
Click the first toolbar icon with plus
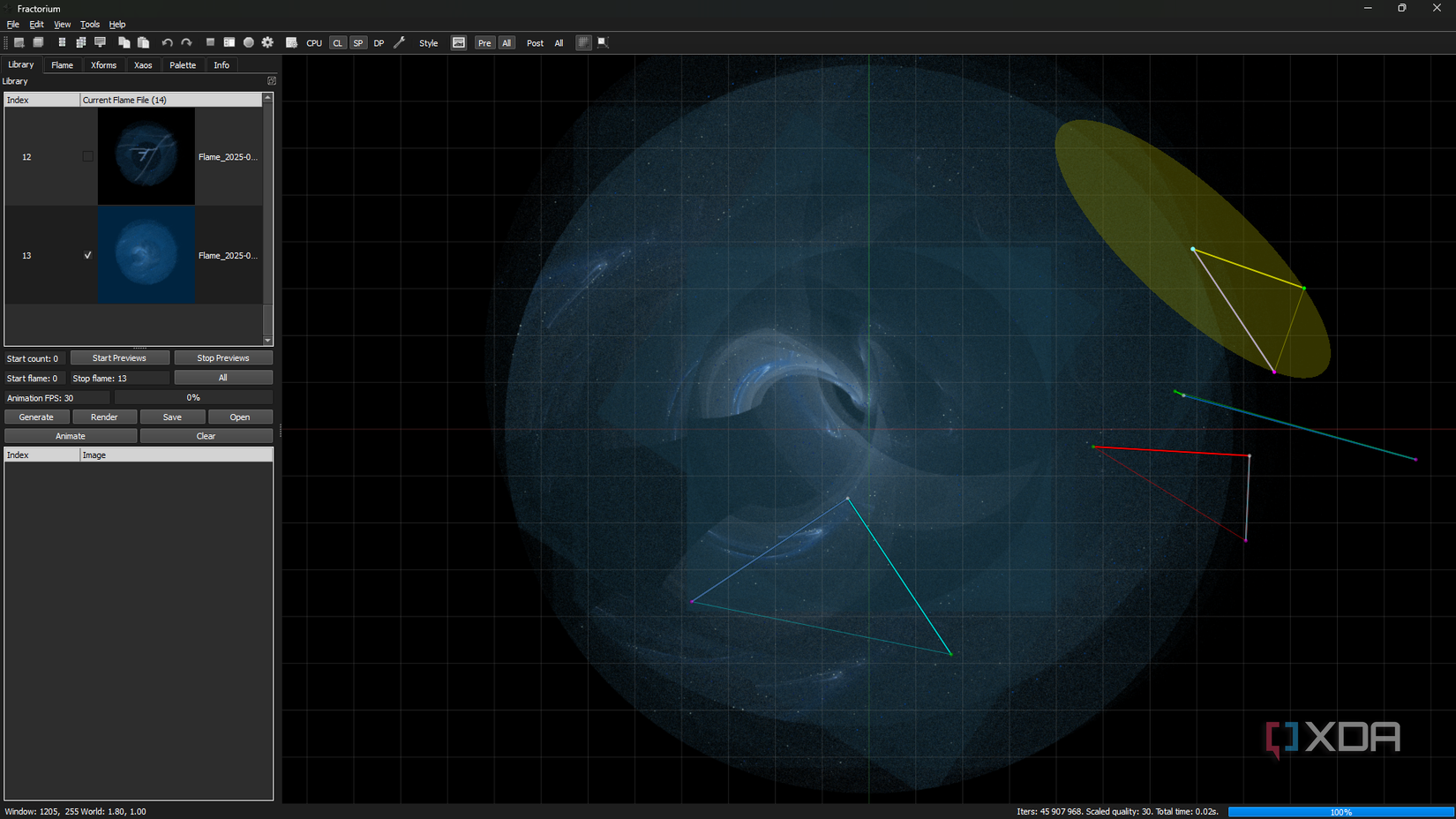pyautogui.click(x=19, y=42)
